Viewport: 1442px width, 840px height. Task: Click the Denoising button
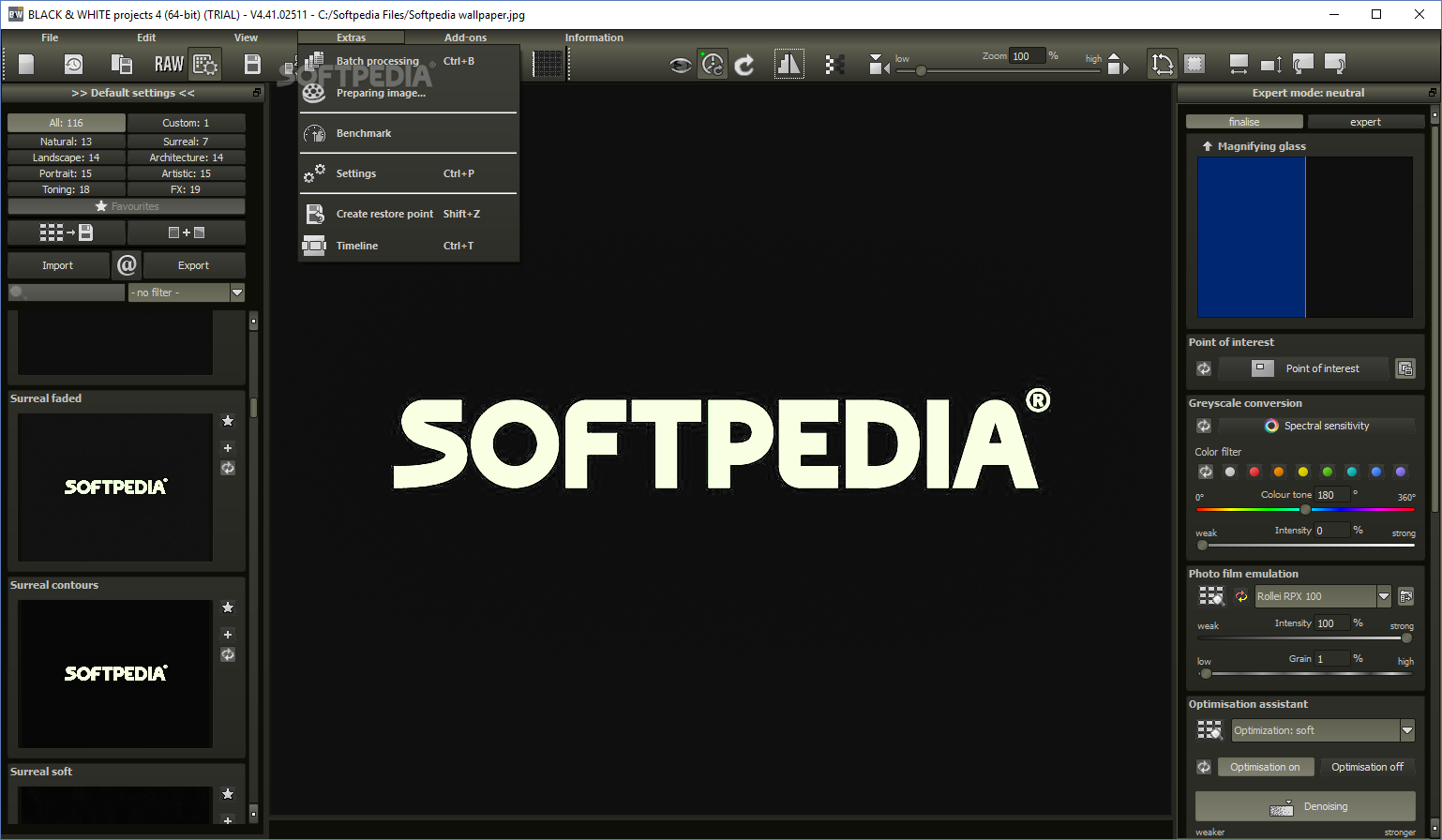click(1305, 806)
